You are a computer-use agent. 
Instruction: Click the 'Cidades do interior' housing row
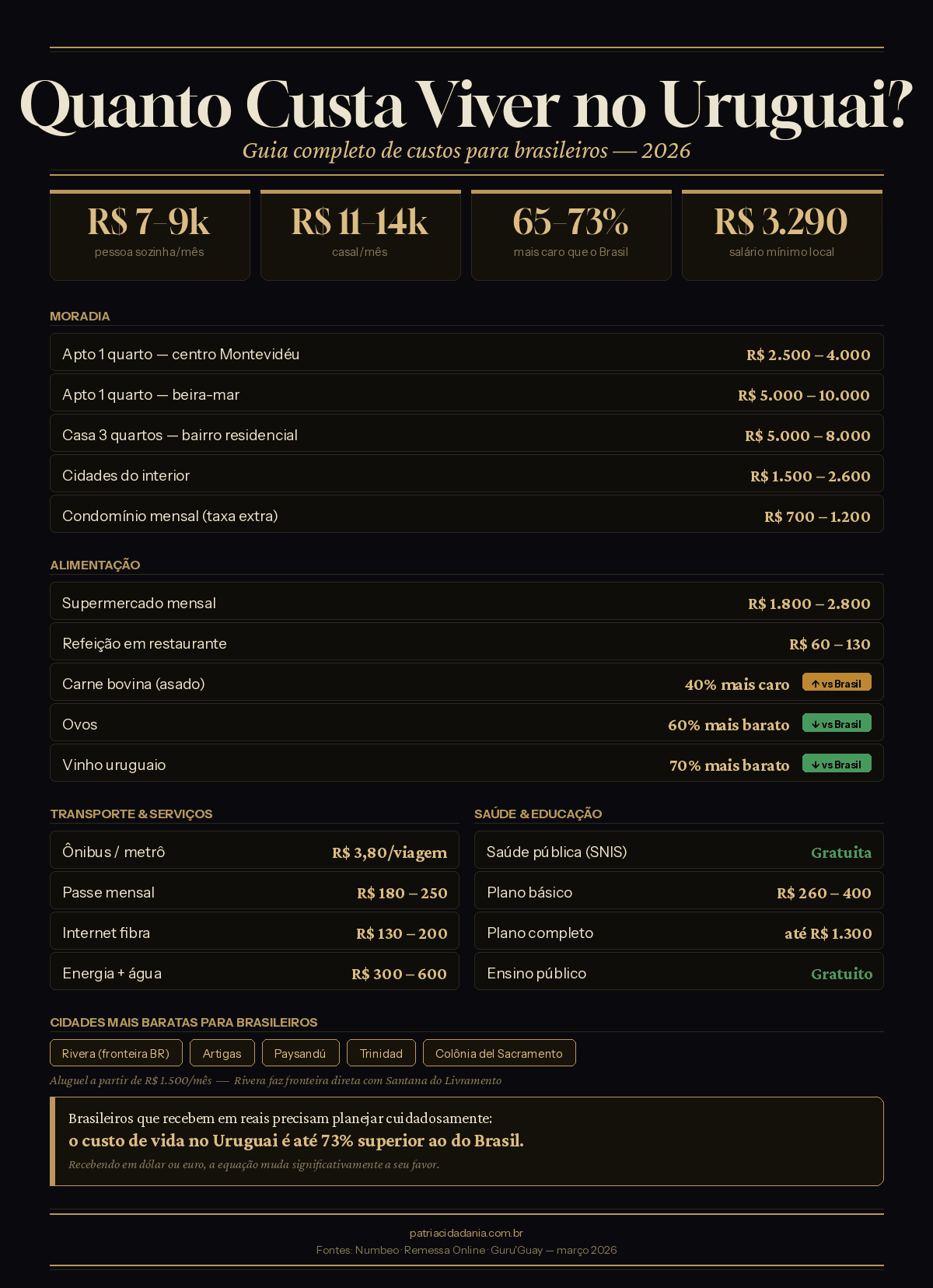(x=466, y=474)
